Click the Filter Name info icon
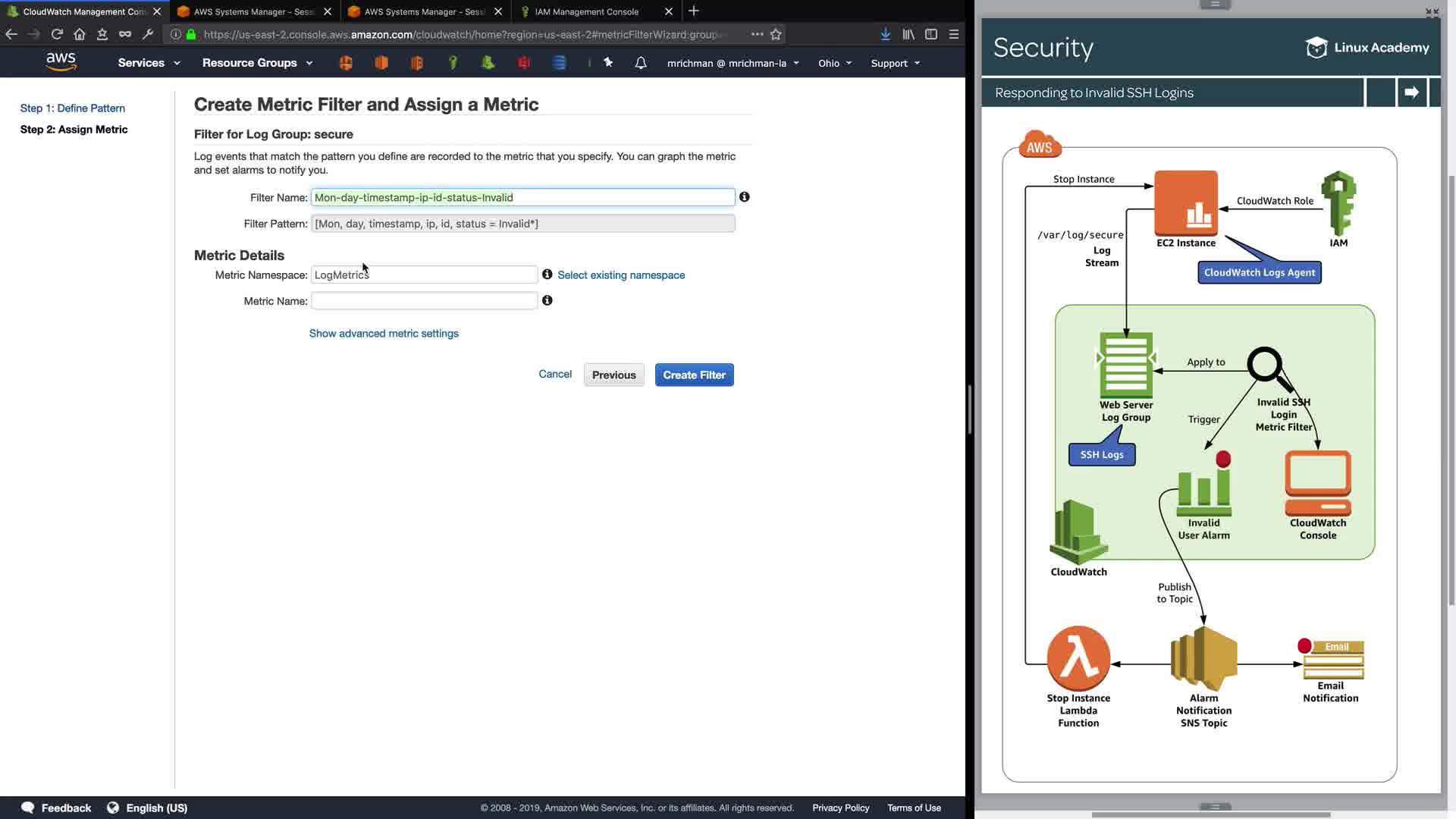 [x=745, y=197]
